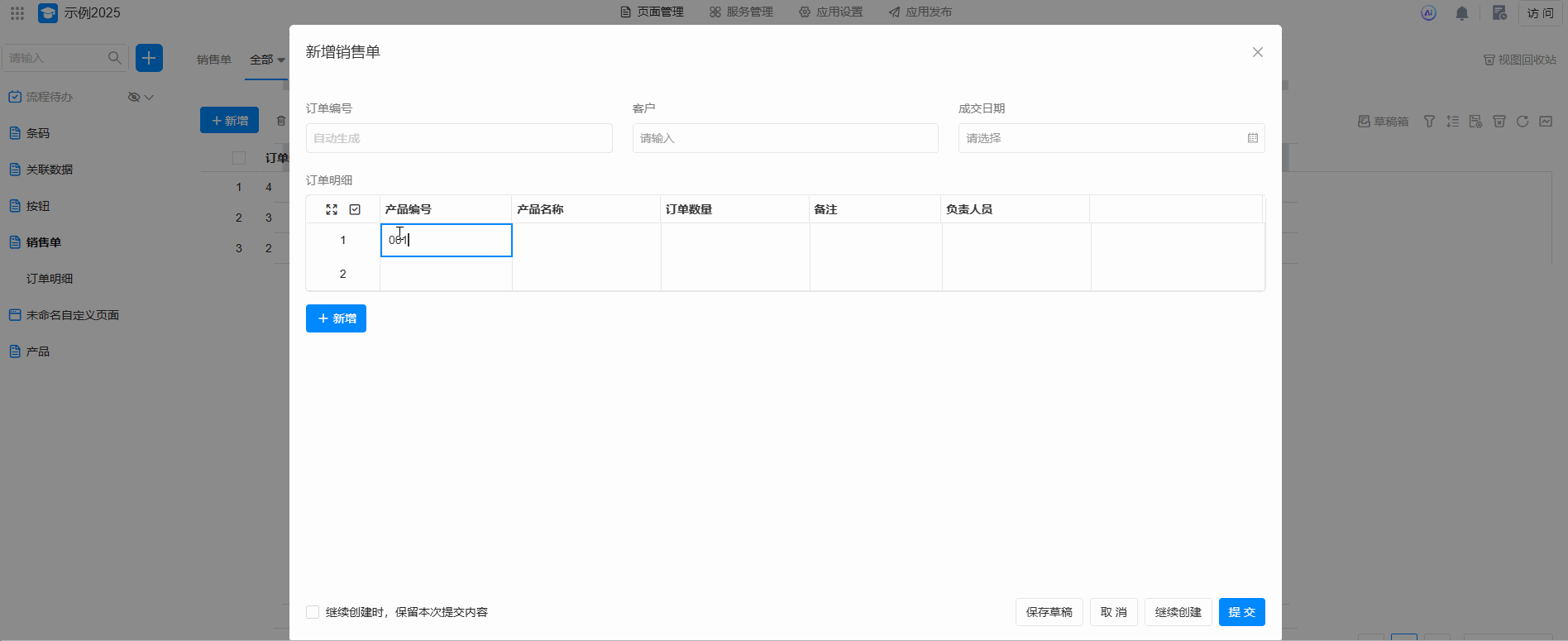Click the refresh icon in list toolbar
The width and height of the screenshot is (1568, 641).
(x=1523, y=122)
